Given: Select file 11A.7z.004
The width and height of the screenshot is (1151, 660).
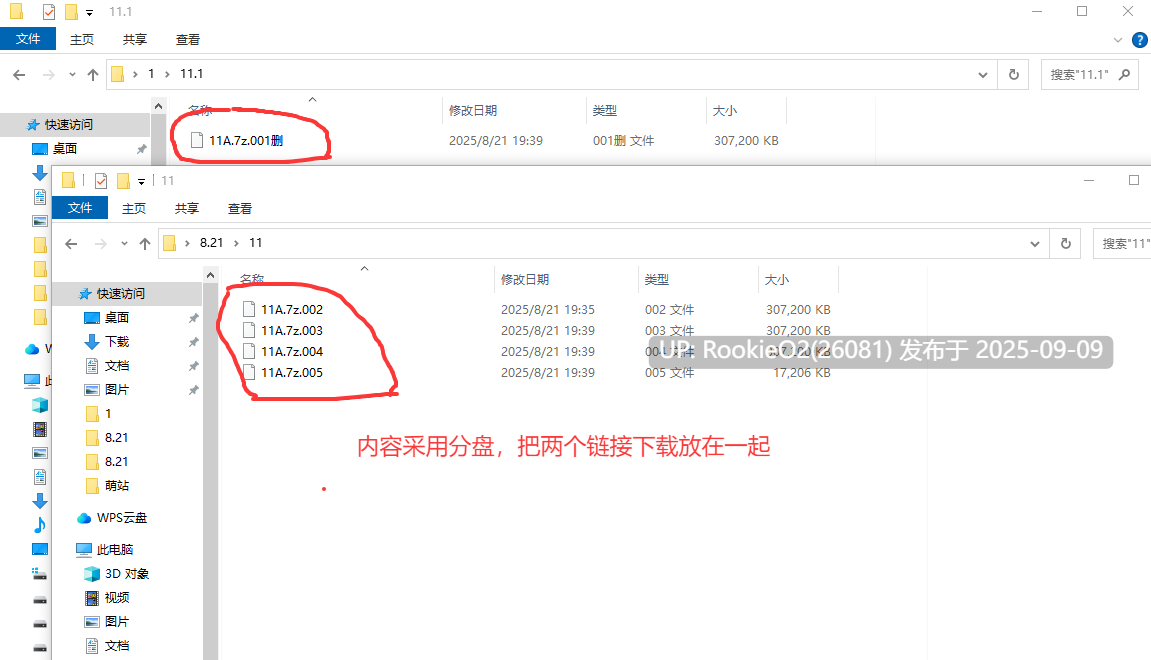Looking at the screenshot, I should click(291, 352).
